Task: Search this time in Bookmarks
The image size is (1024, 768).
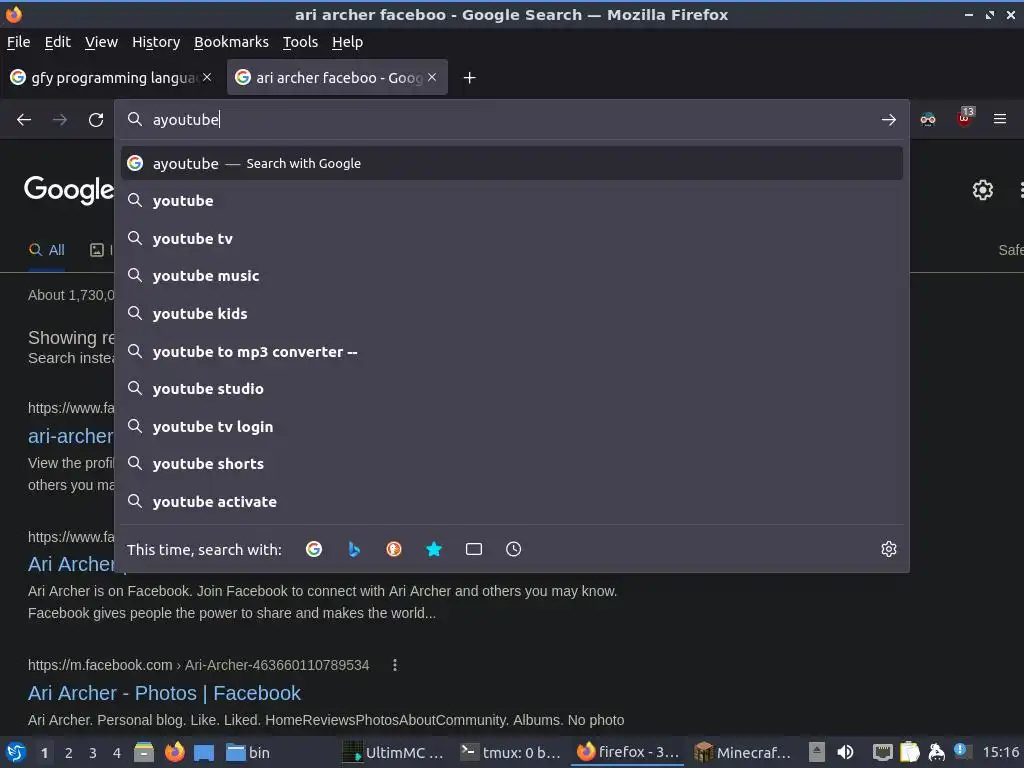Action: click(x=434, y=549)
